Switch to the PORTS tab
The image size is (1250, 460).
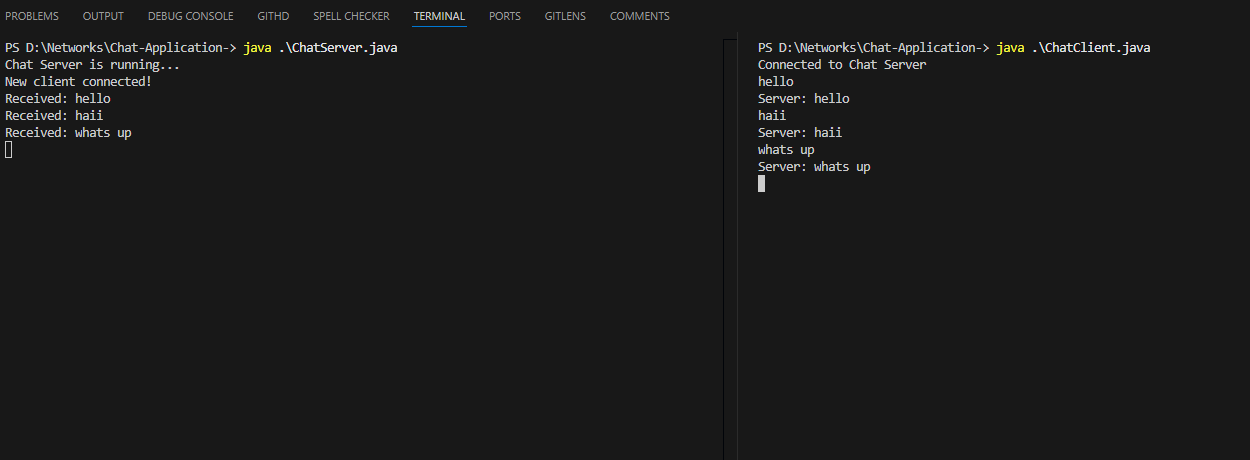coord(505,16)
